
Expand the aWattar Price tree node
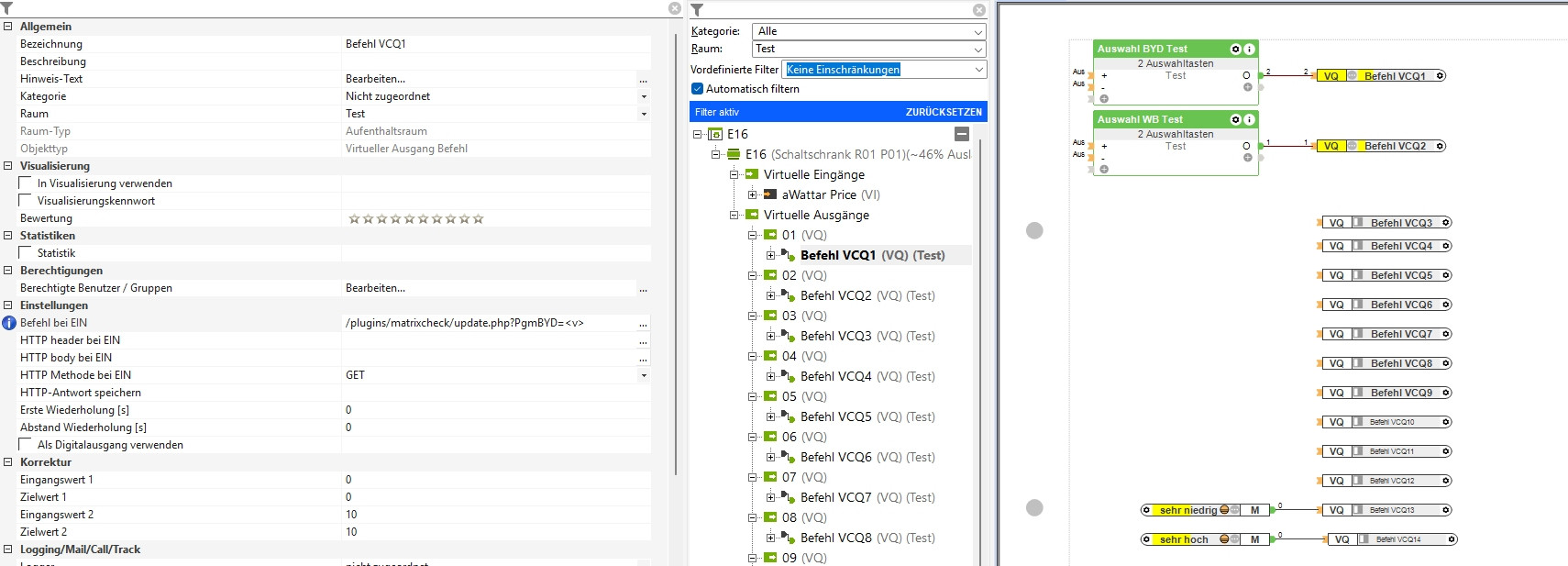click(x=752, y=194)
